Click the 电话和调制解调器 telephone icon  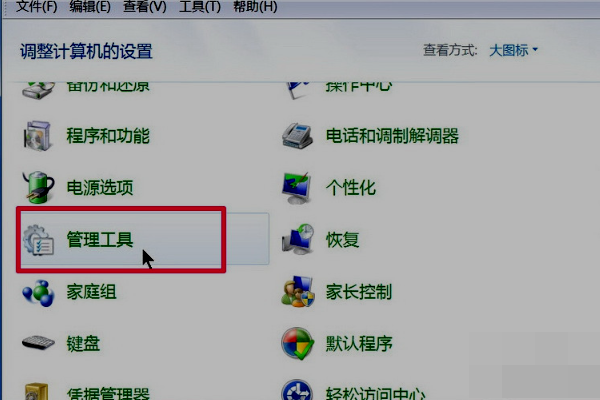pos(297,136)
